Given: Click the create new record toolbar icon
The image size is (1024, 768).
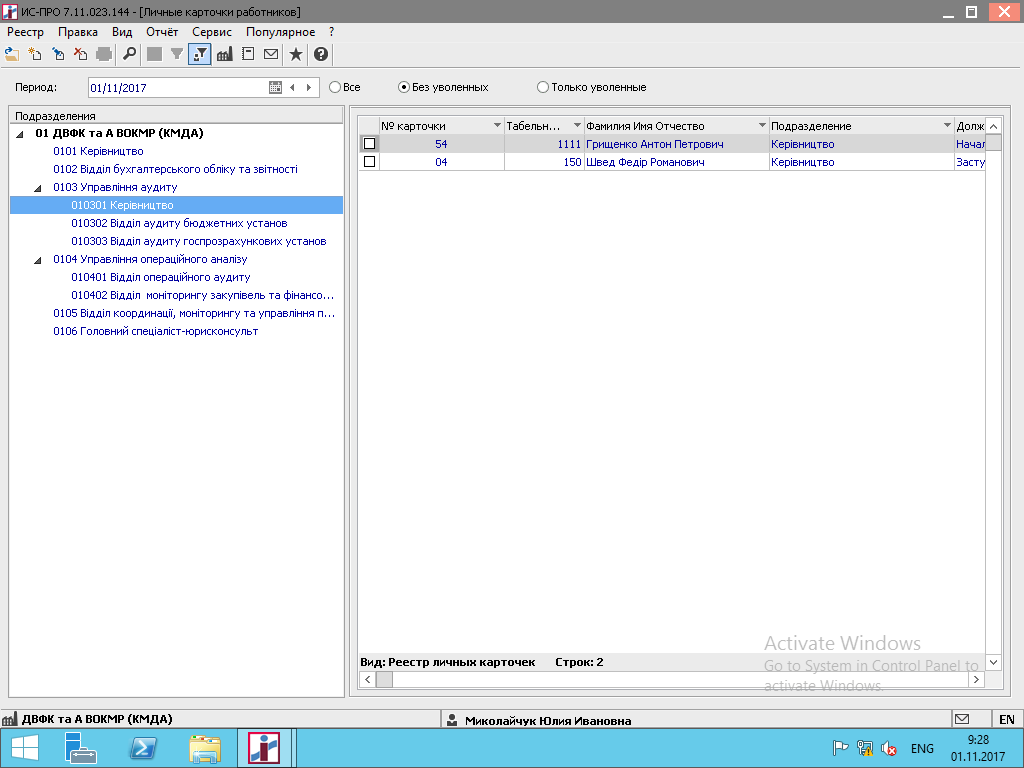Looking at the screenshot, I should [34, 54].
